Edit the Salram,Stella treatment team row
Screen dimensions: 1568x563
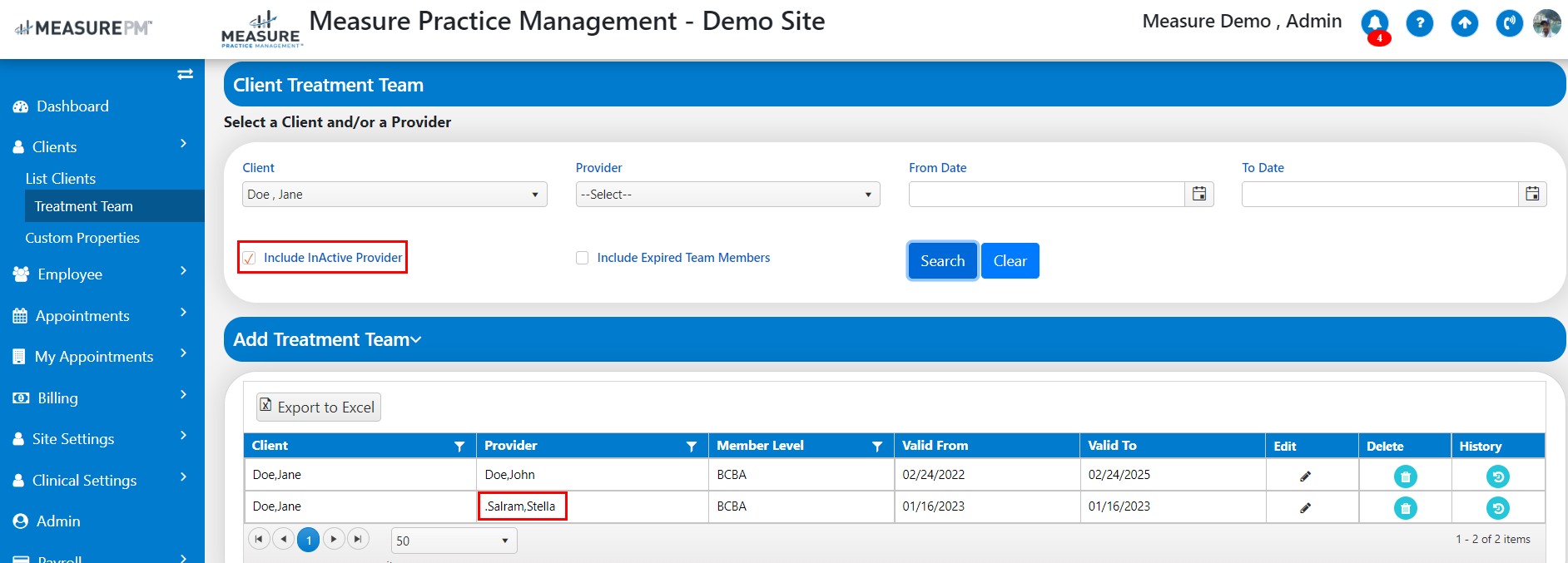[1305, 508]
